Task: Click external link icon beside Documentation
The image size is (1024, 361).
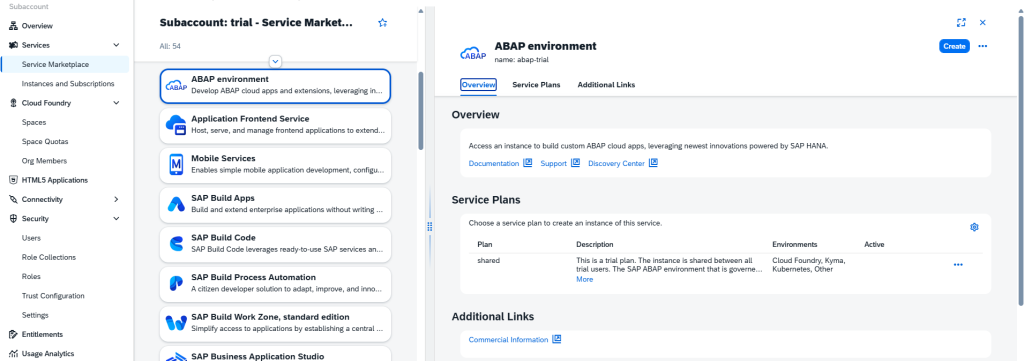Action: tap(528, 163)
